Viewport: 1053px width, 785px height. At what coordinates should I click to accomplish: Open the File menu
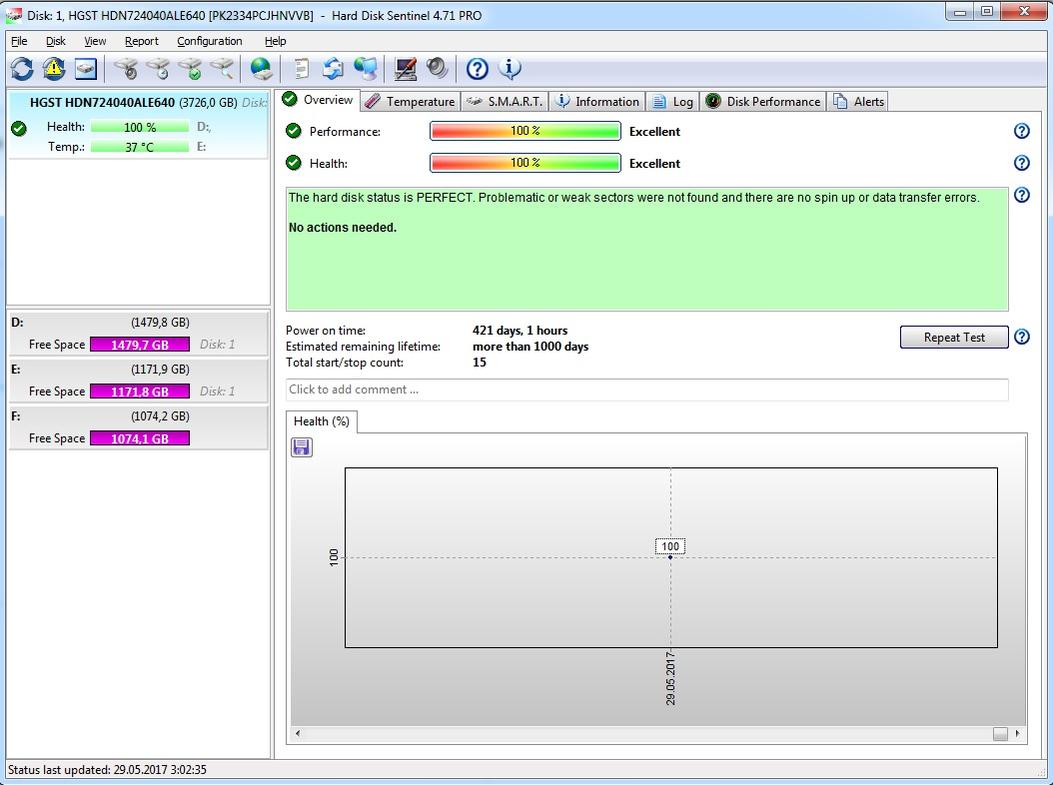click(19, 41)
